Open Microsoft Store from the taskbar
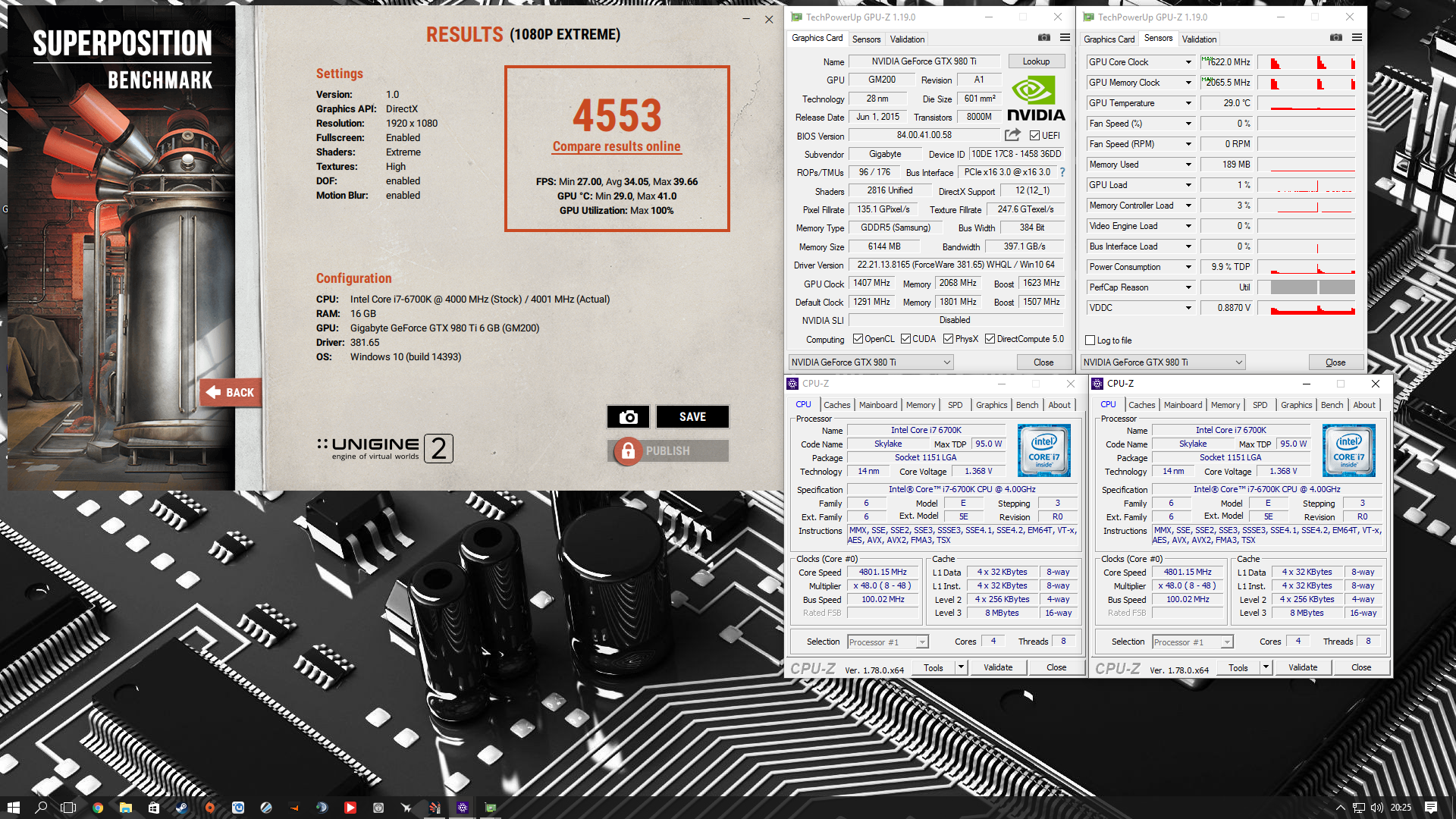Image resolution: width=1456 pixels, height=819 pixels. point(154,808)
